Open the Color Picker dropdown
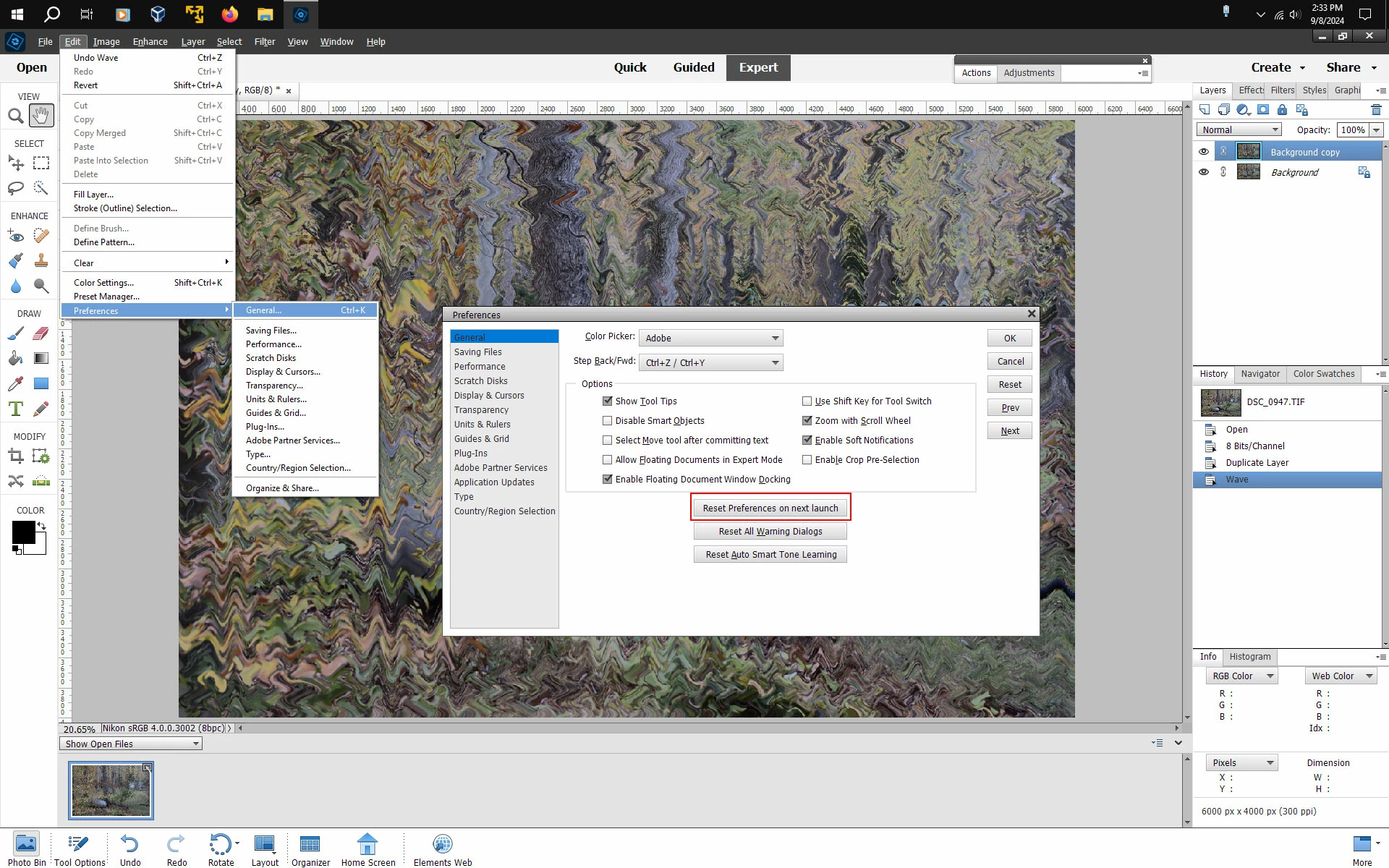1389x868 pixels. [x=710, y=338]
